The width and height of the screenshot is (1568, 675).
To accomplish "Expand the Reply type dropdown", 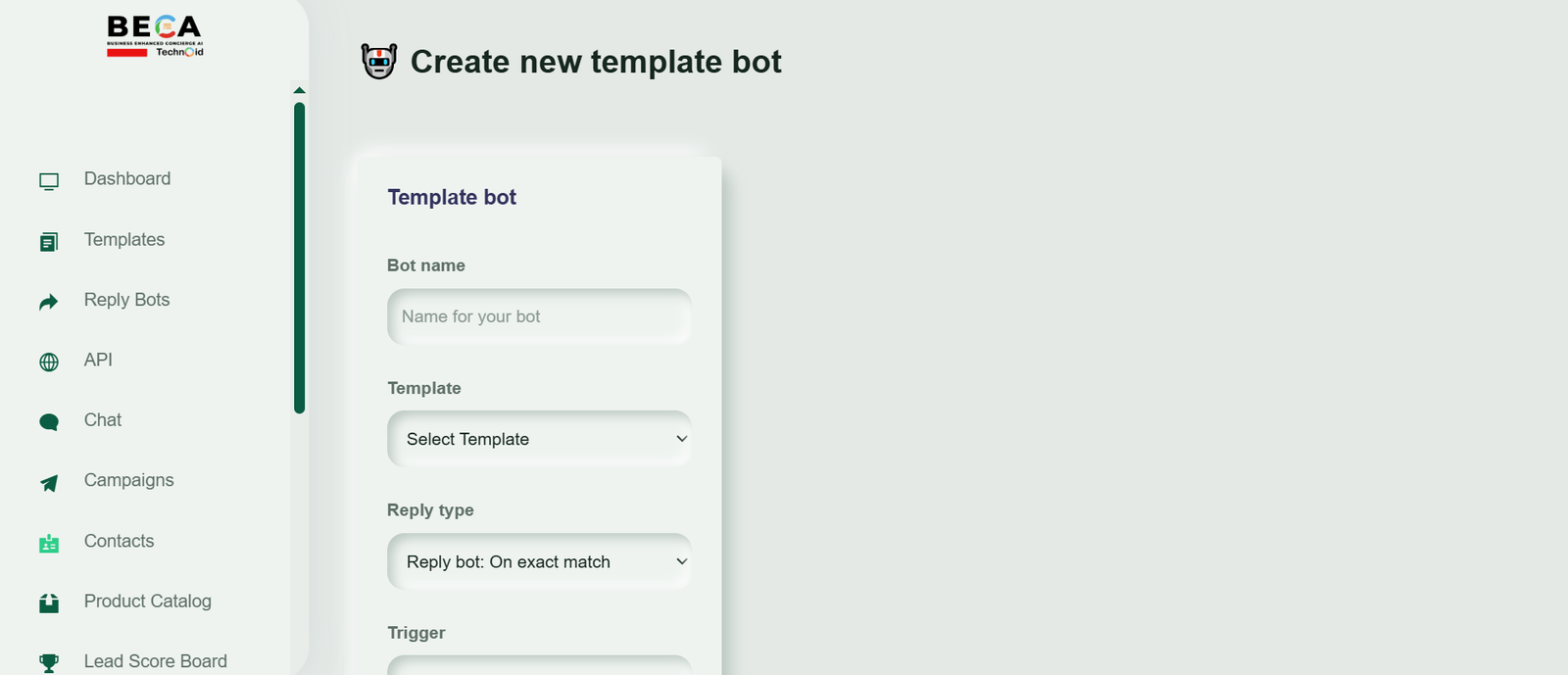I will point(539,561).
